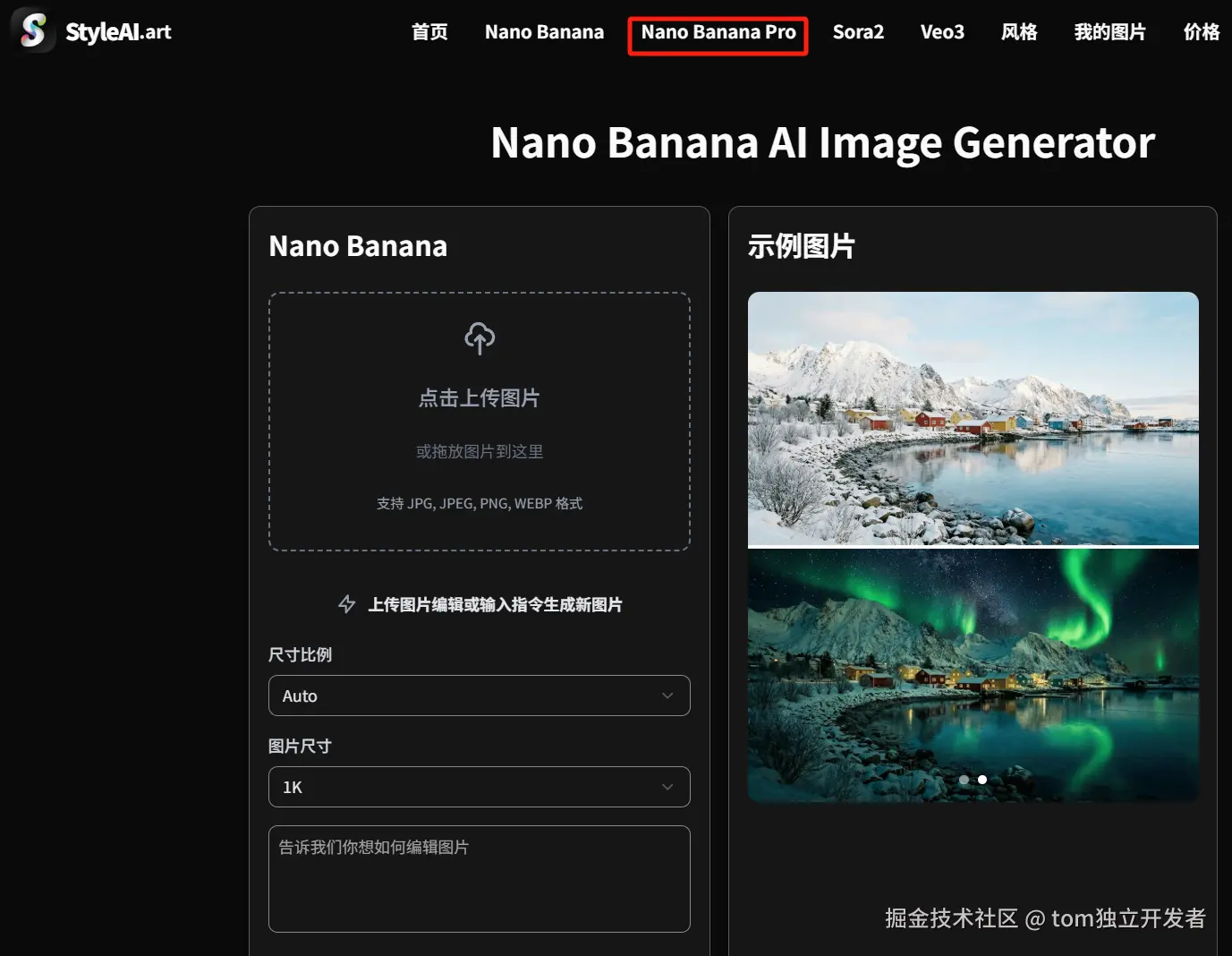
Task: Open the 尺寸比例 Auto dropdown
Action: 480,696
